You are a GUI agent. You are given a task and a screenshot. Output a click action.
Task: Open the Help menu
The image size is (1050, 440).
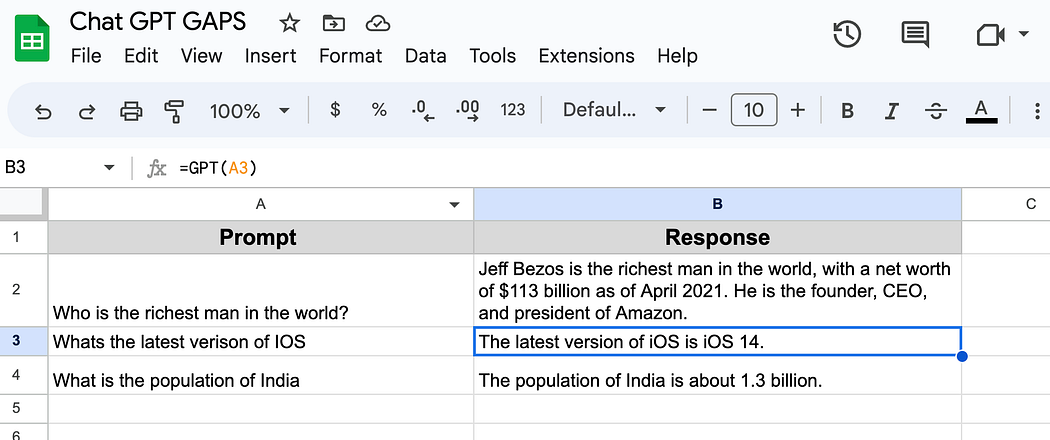[677, 56]
